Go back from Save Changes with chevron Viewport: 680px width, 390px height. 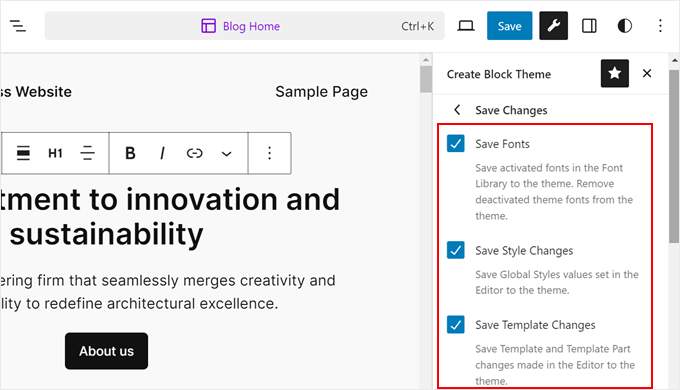tap(457, 110)
